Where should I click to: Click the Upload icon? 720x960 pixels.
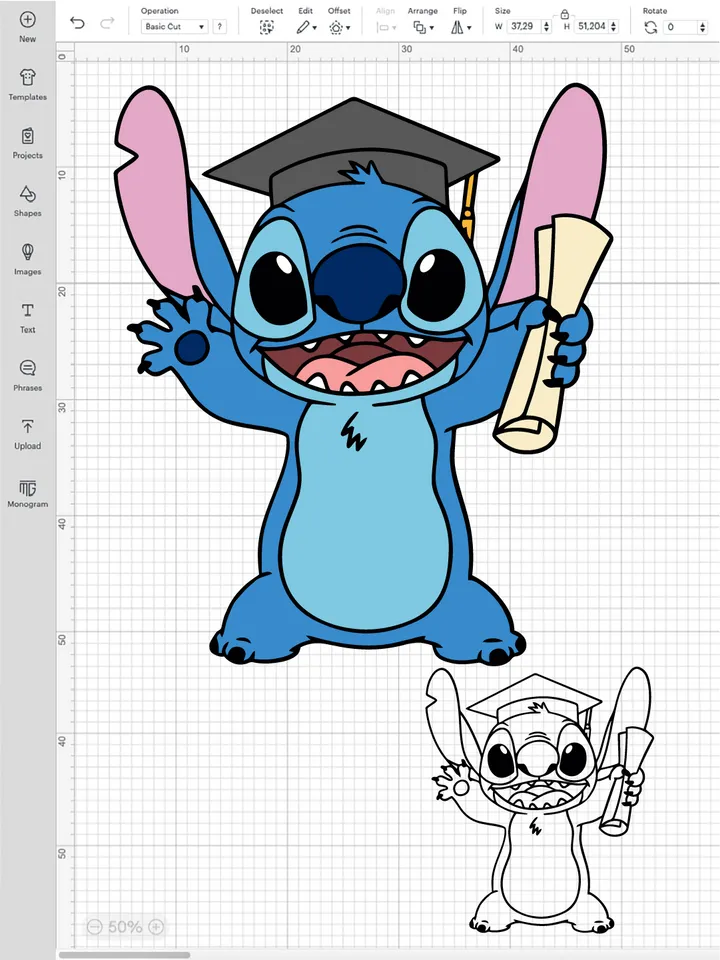(27, 427)
